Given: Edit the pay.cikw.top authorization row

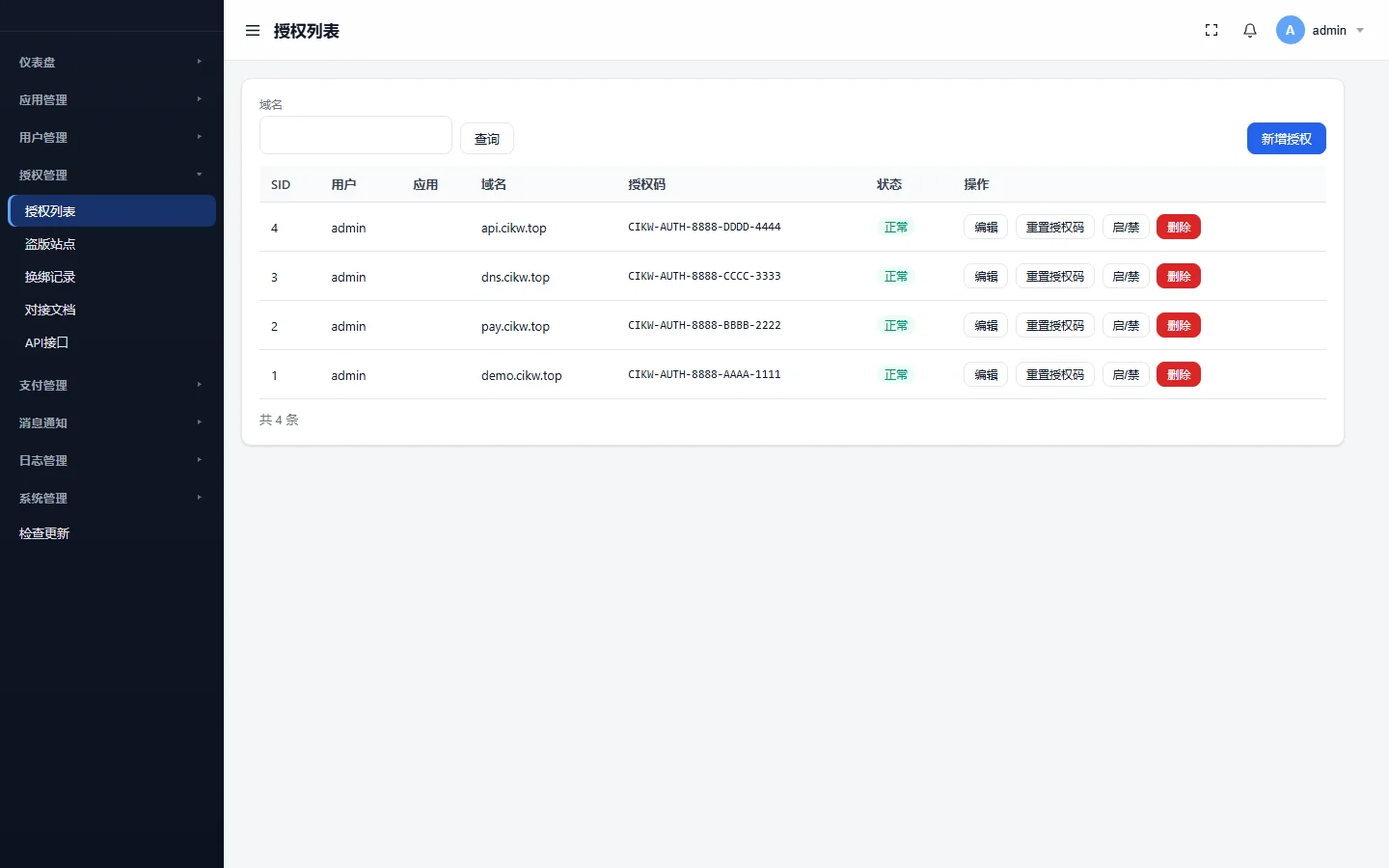Looking at the screenshot, I should pos(986,325).
